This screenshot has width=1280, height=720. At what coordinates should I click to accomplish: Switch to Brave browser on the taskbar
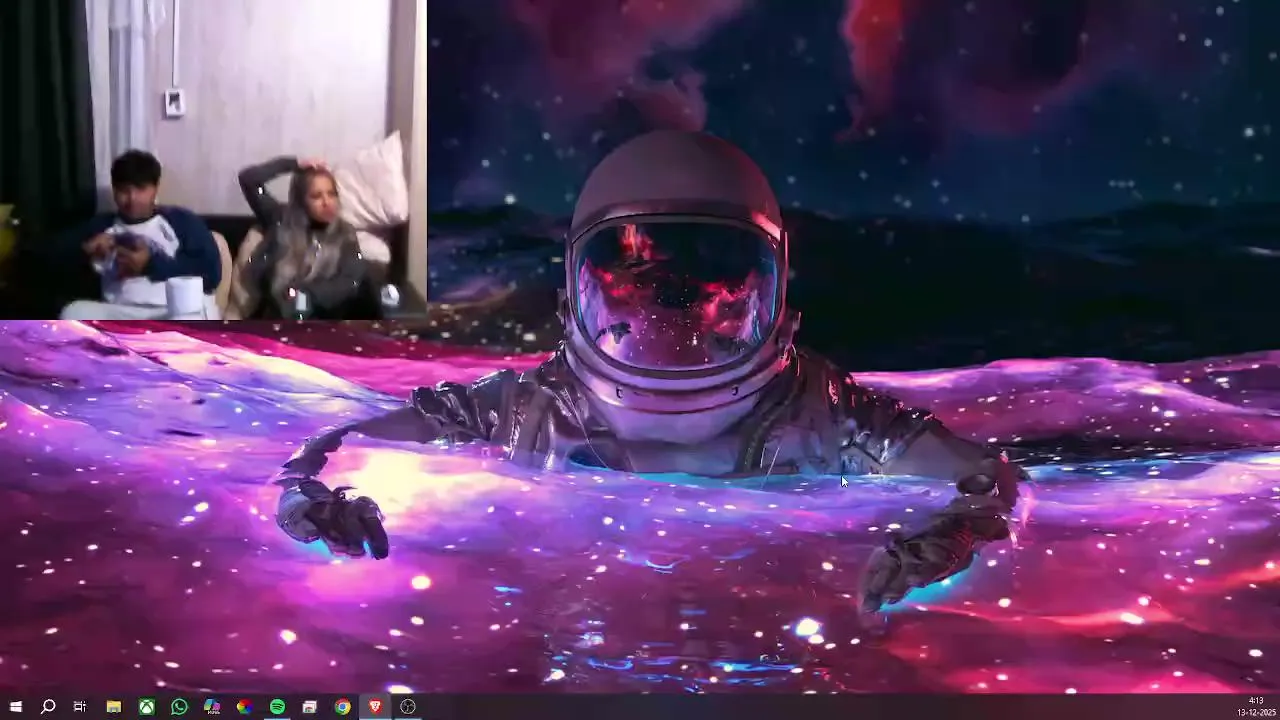(375, 707)
